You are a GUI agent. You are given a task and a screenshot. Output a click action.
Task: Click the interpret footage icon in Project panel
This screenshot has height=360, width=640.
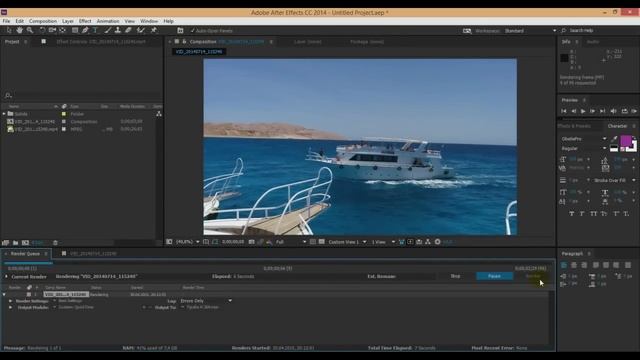(x=5, y=242)
